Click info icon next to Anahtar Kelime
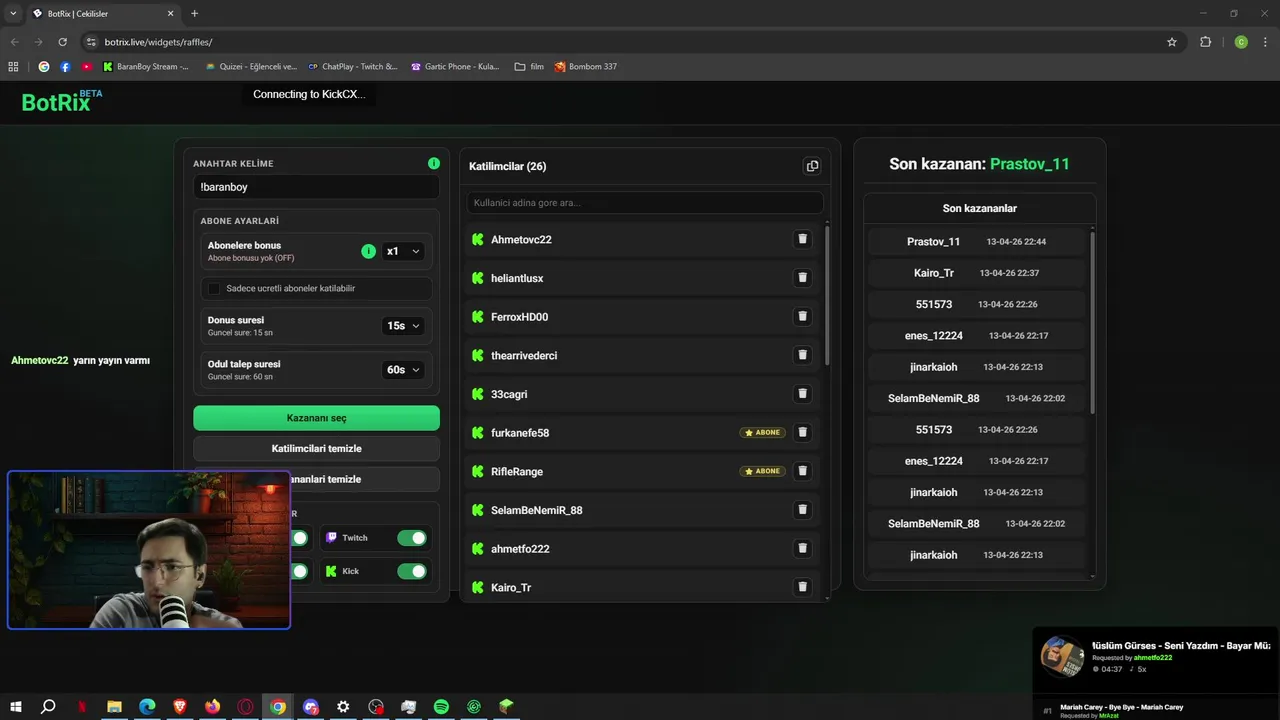The width and height of the screenshot is (1280, 720). pyautogui.click(x=434, y=163)
